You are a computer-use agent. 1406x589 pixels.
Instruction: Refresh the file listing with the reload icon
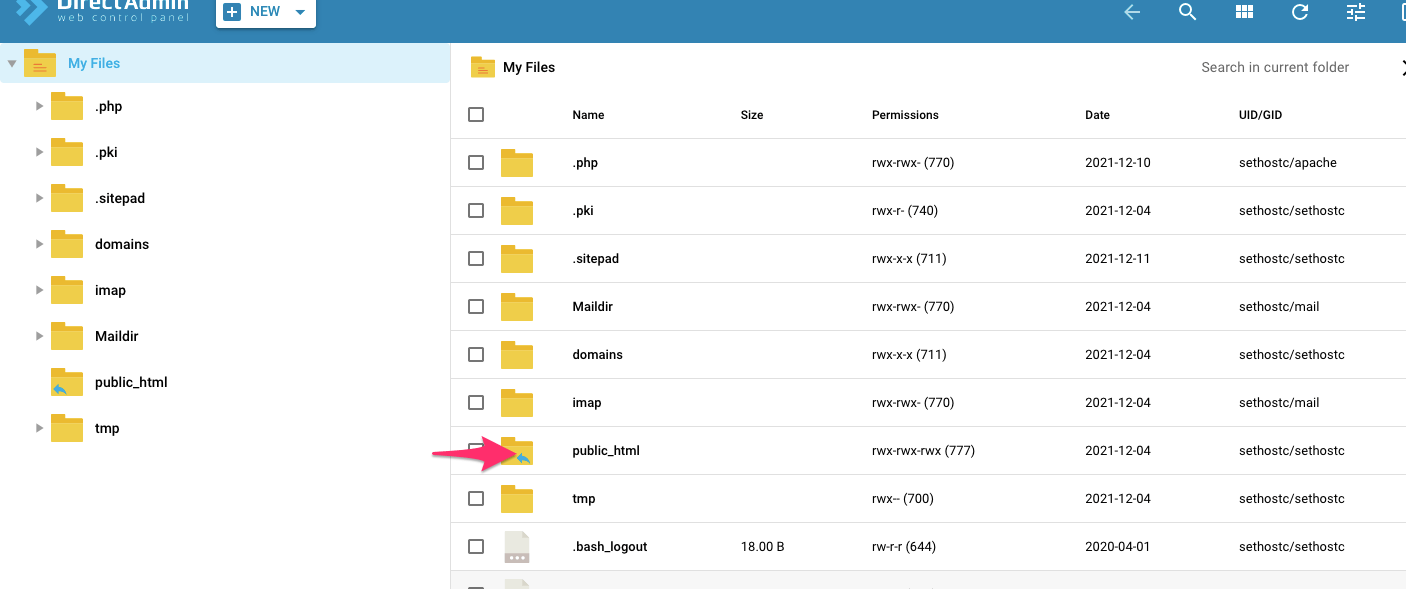1299,12
